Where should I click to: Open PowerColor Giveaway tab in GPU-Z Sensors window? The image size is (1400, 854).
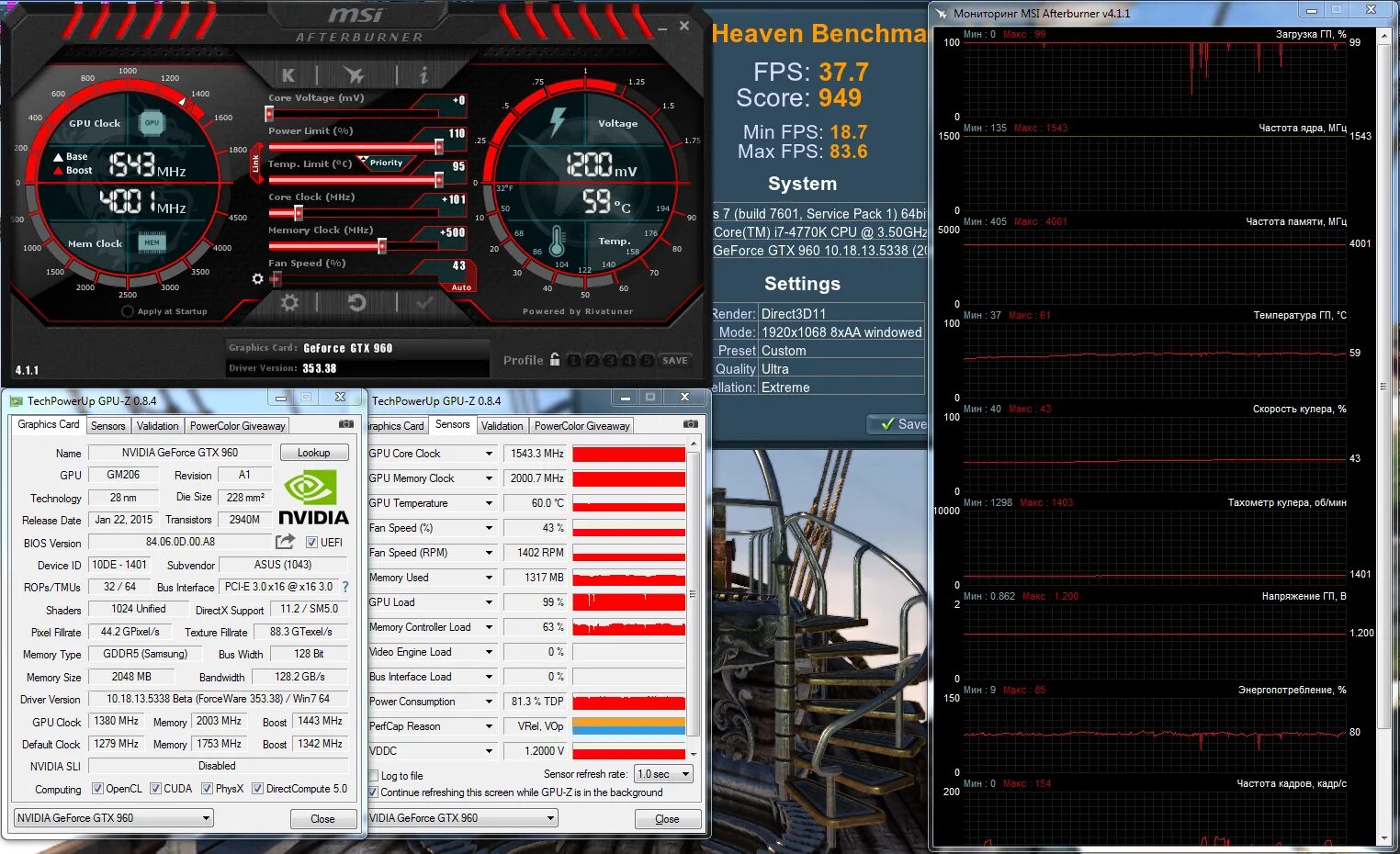(x=582, y=426)
